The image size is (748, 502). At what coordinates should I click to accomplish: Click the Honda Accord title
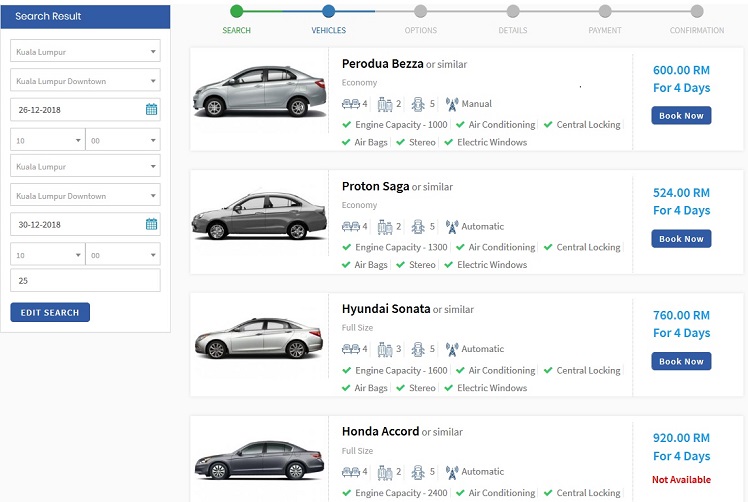[380, 431]
